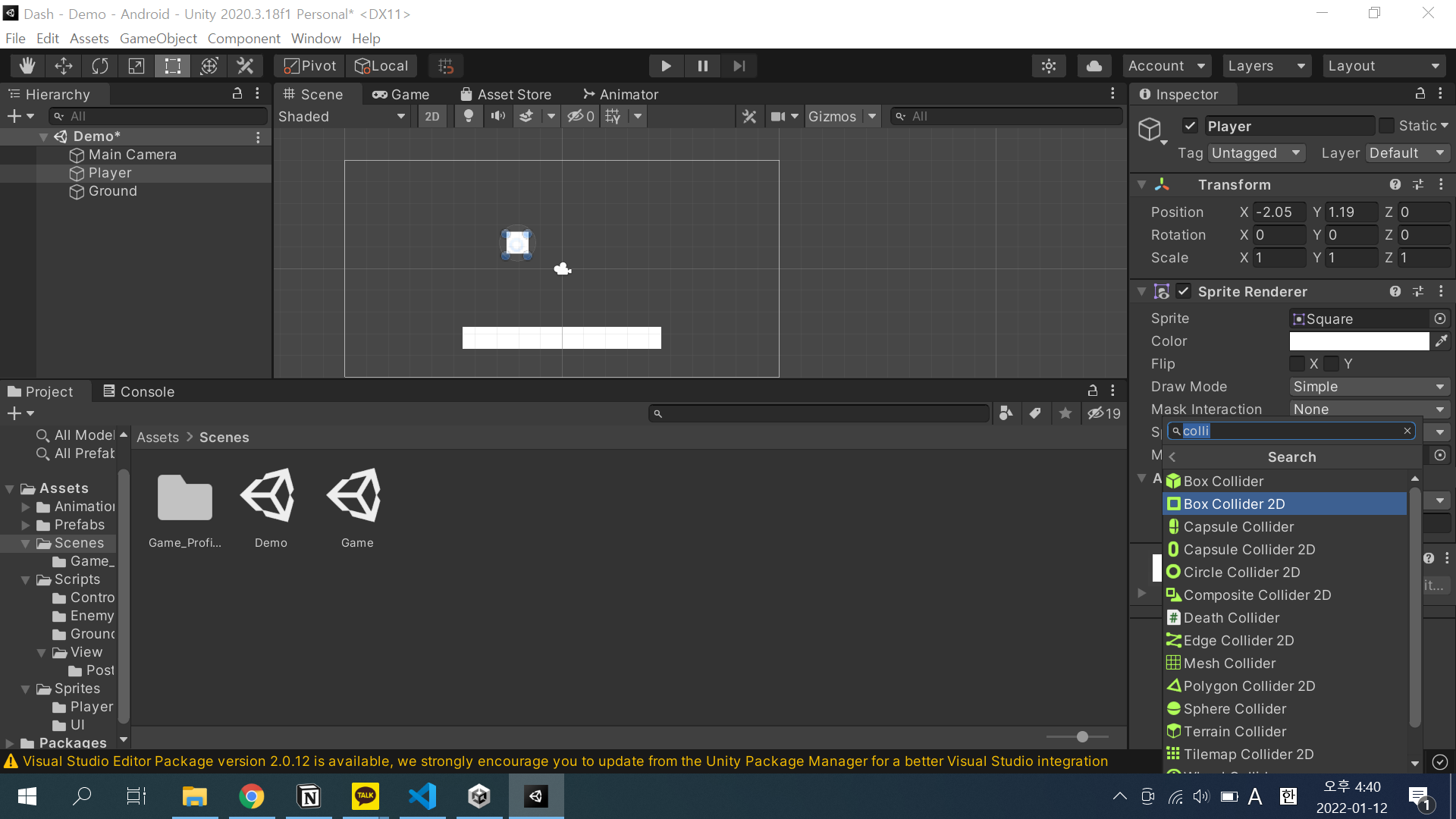Select the Rect Transform tool icon
1456x819 pixels.
(172, 65)
